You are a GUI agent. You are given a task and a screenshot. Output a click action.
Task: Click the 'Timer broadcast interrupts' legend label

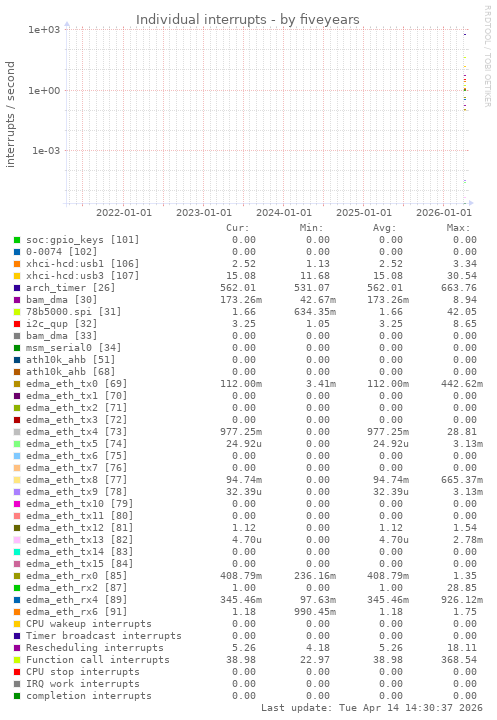(104, 636)
